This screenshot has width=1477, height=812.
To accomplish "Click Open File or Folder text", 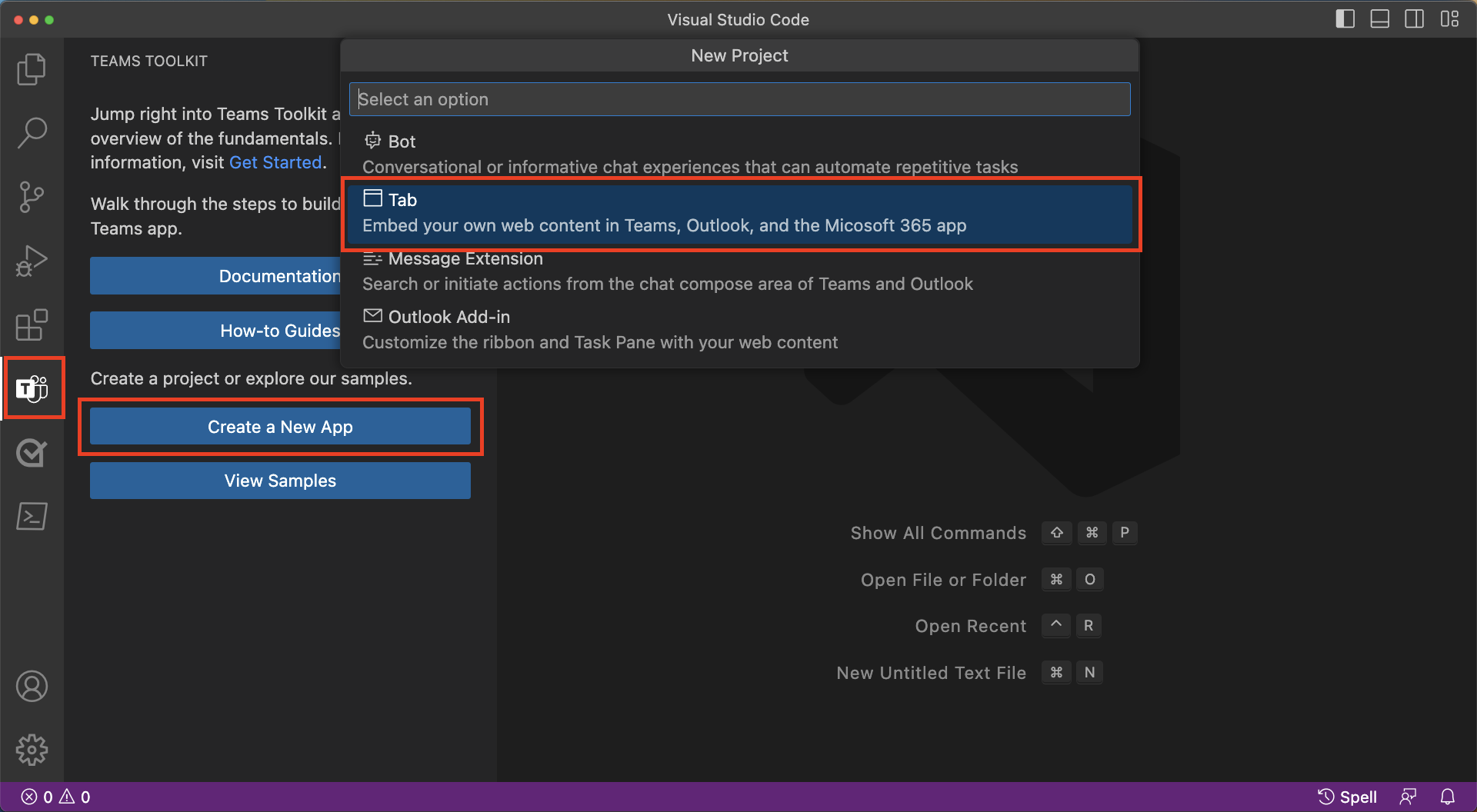I will tap(943, 580).
